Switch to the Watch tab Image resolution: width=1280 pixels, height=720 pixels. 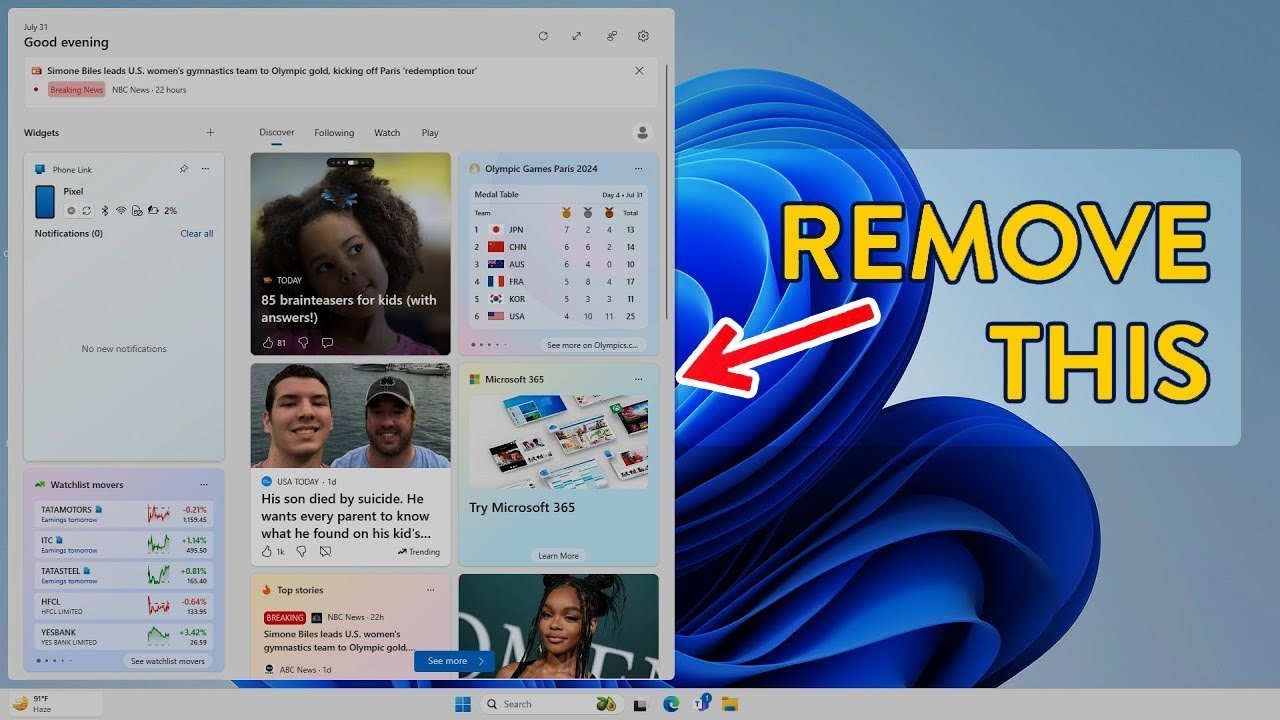pos(387,132)
